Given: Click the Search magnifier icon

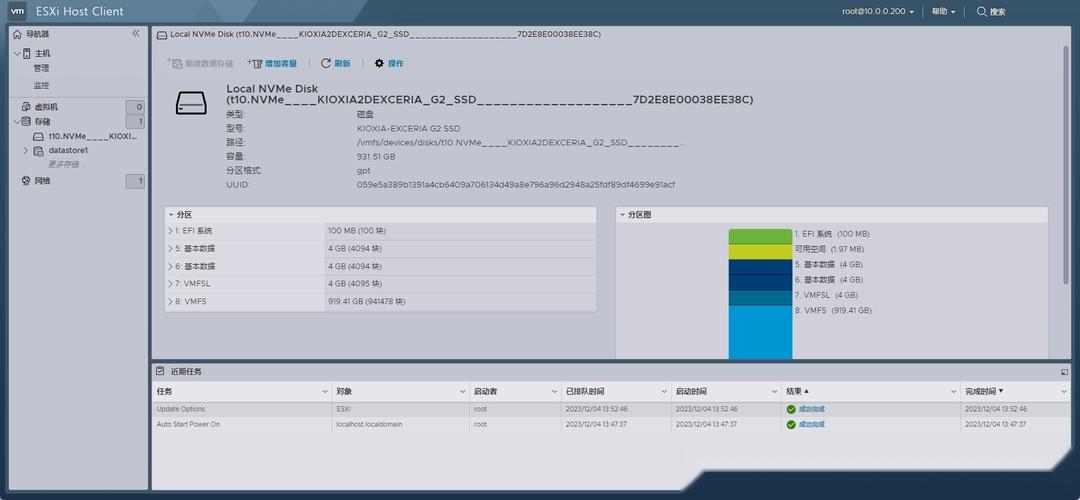Looking at the screenshot, I should [982, 12].
